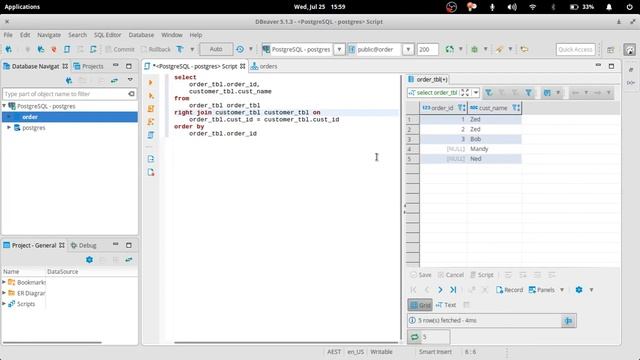Expand the postgres database tree node
This screenshot has width=640, height=360.
[x=9, y=128]
